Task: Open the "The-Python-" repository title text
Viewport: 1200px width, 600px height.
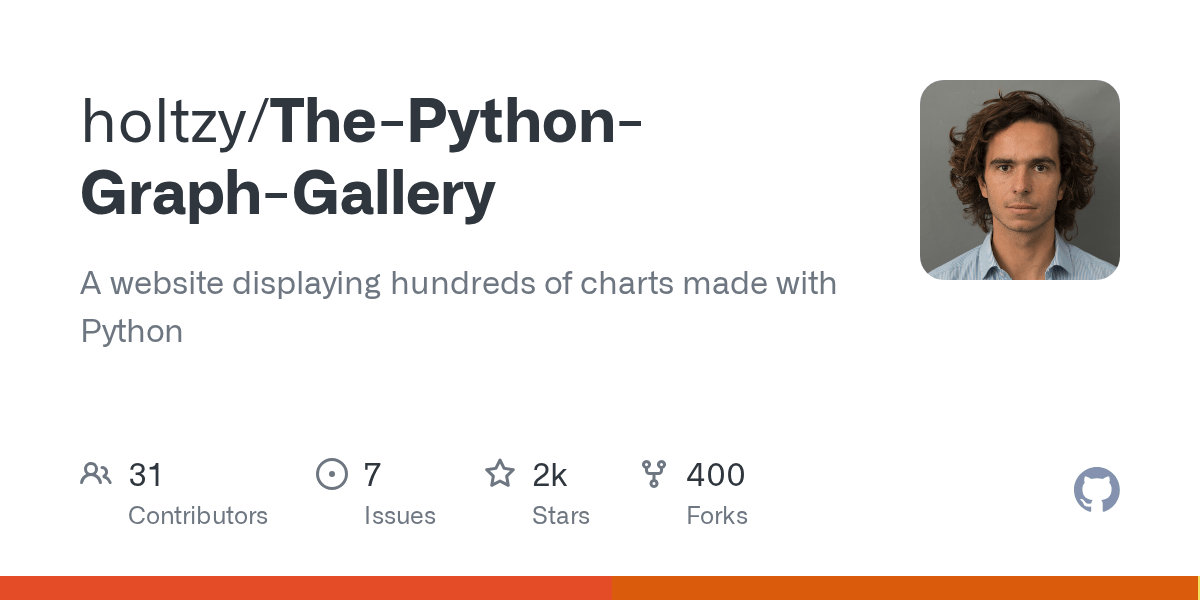Action: tap(457, 122)
